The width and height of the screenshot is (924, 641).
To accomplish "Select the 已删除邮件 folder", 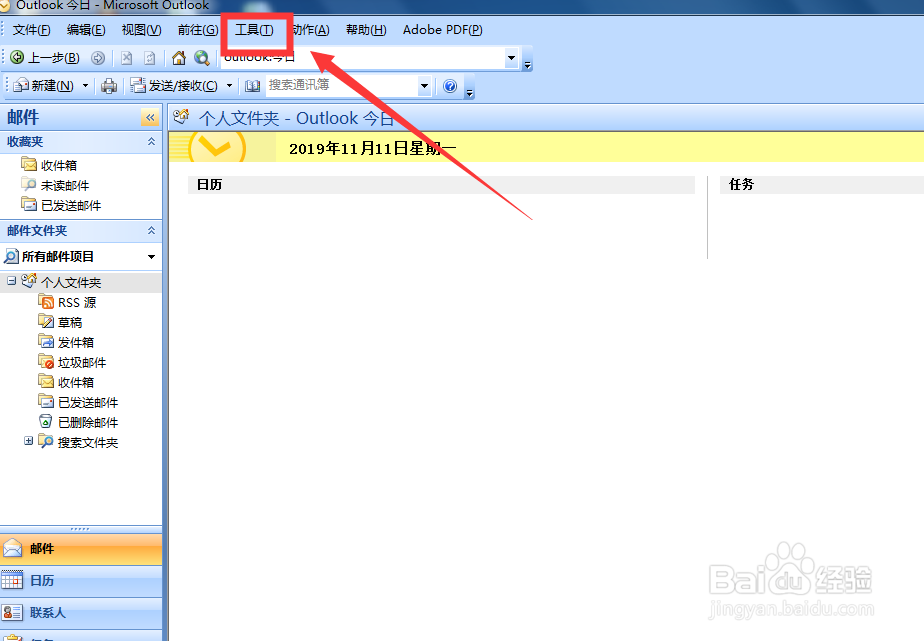I will (88, 423).
